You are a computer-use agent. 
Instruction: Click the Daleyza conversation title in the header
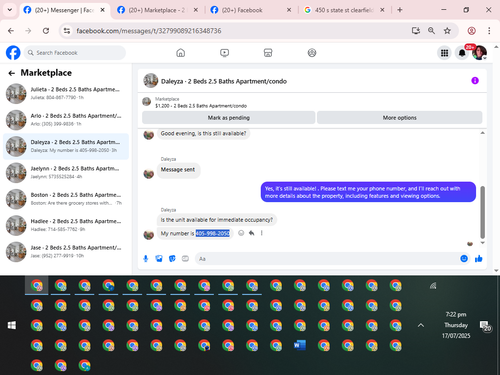pos(224,81)
